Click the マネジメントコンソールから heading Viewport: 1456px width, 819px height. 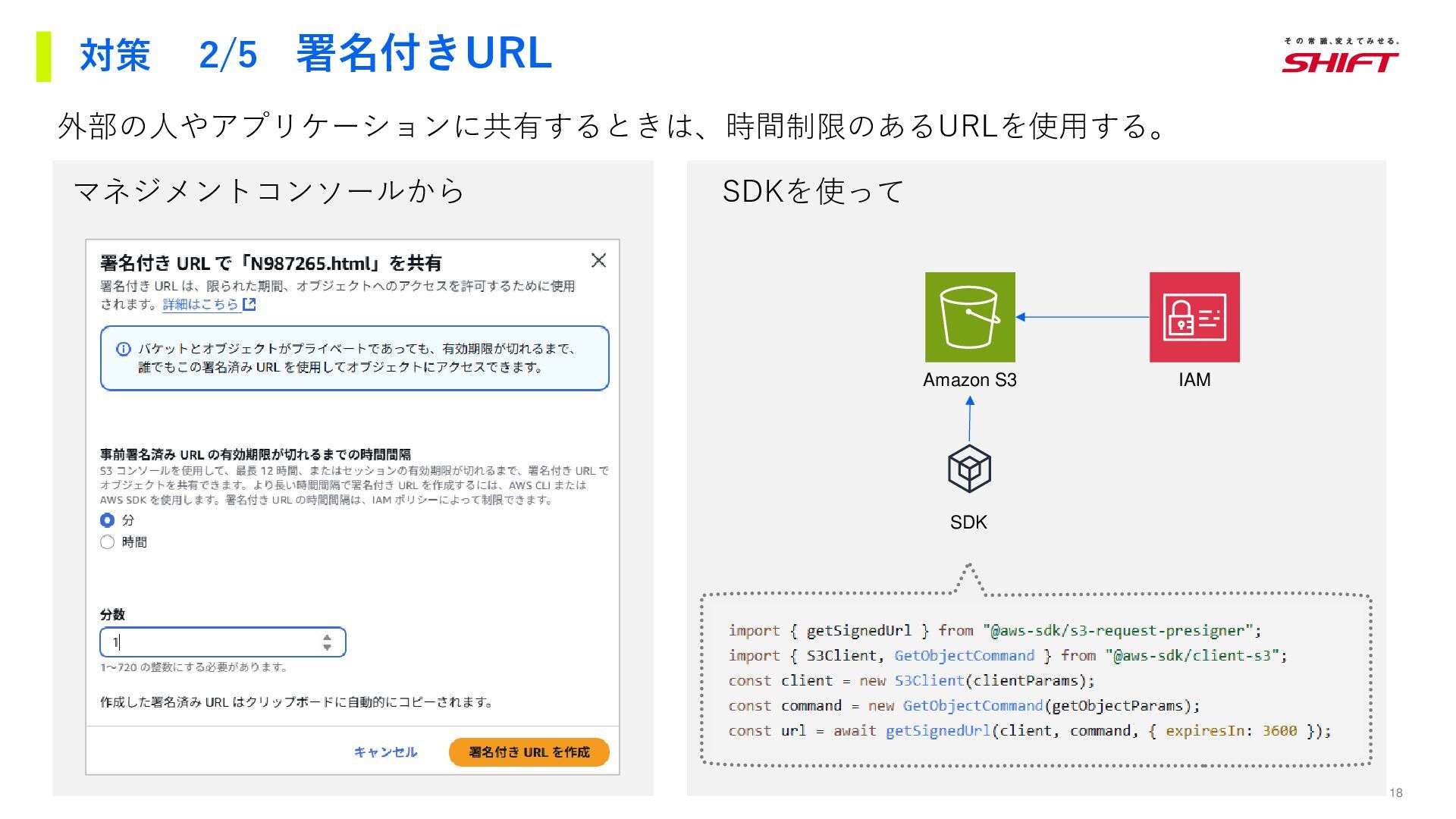point(269,190)
